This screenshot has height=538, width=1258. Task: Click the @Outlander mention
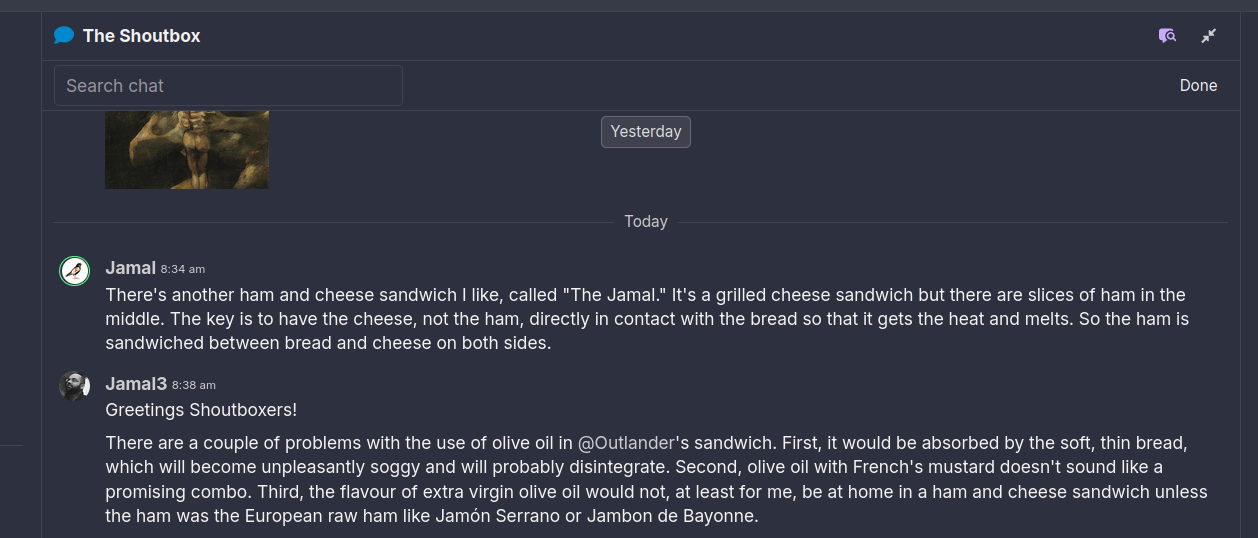(626, 443)
